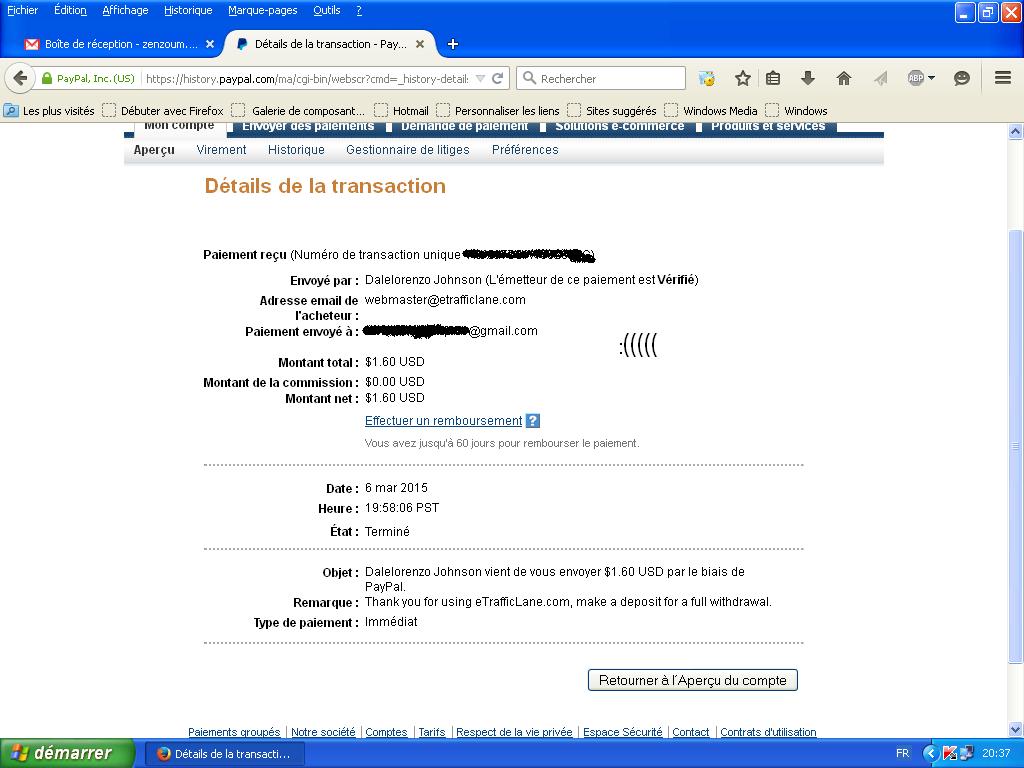This screenshot has width=1024, height=768.
Task: Select the Aperçu PayPal subtab
Action: (x=154, y=150)
